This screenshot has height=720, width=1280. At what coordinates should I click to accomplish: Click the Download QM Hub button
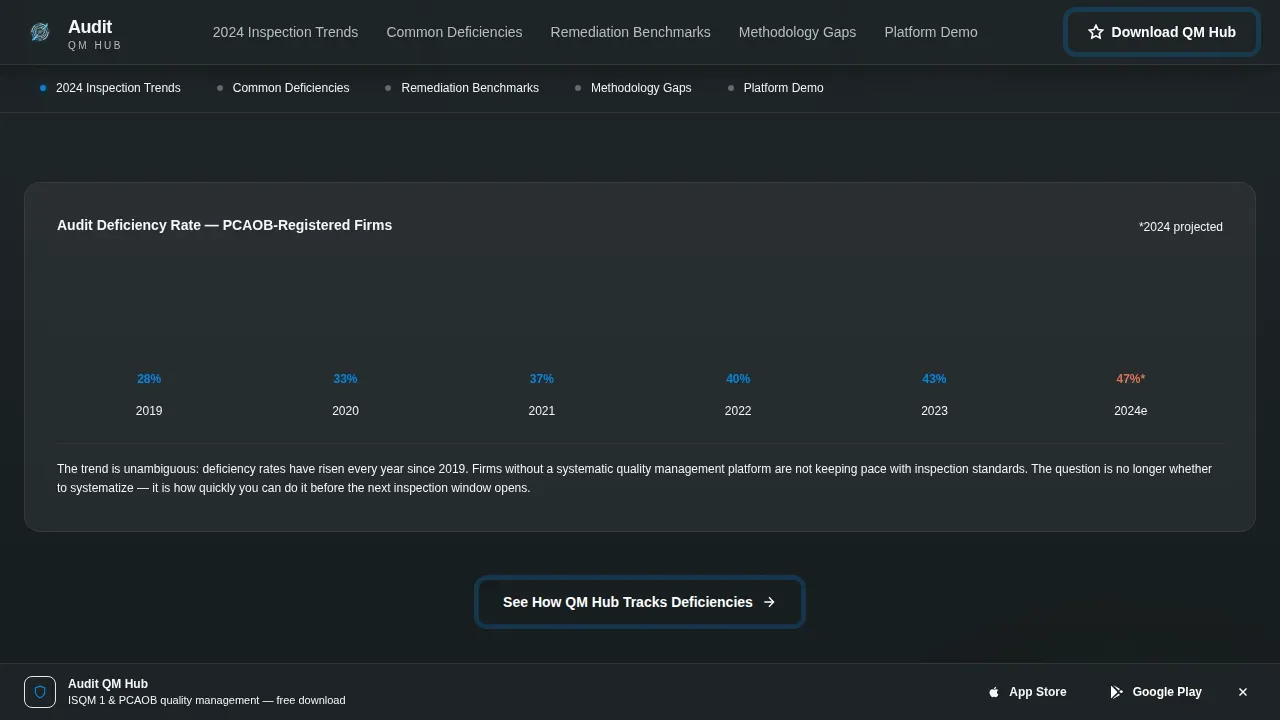1162,32
